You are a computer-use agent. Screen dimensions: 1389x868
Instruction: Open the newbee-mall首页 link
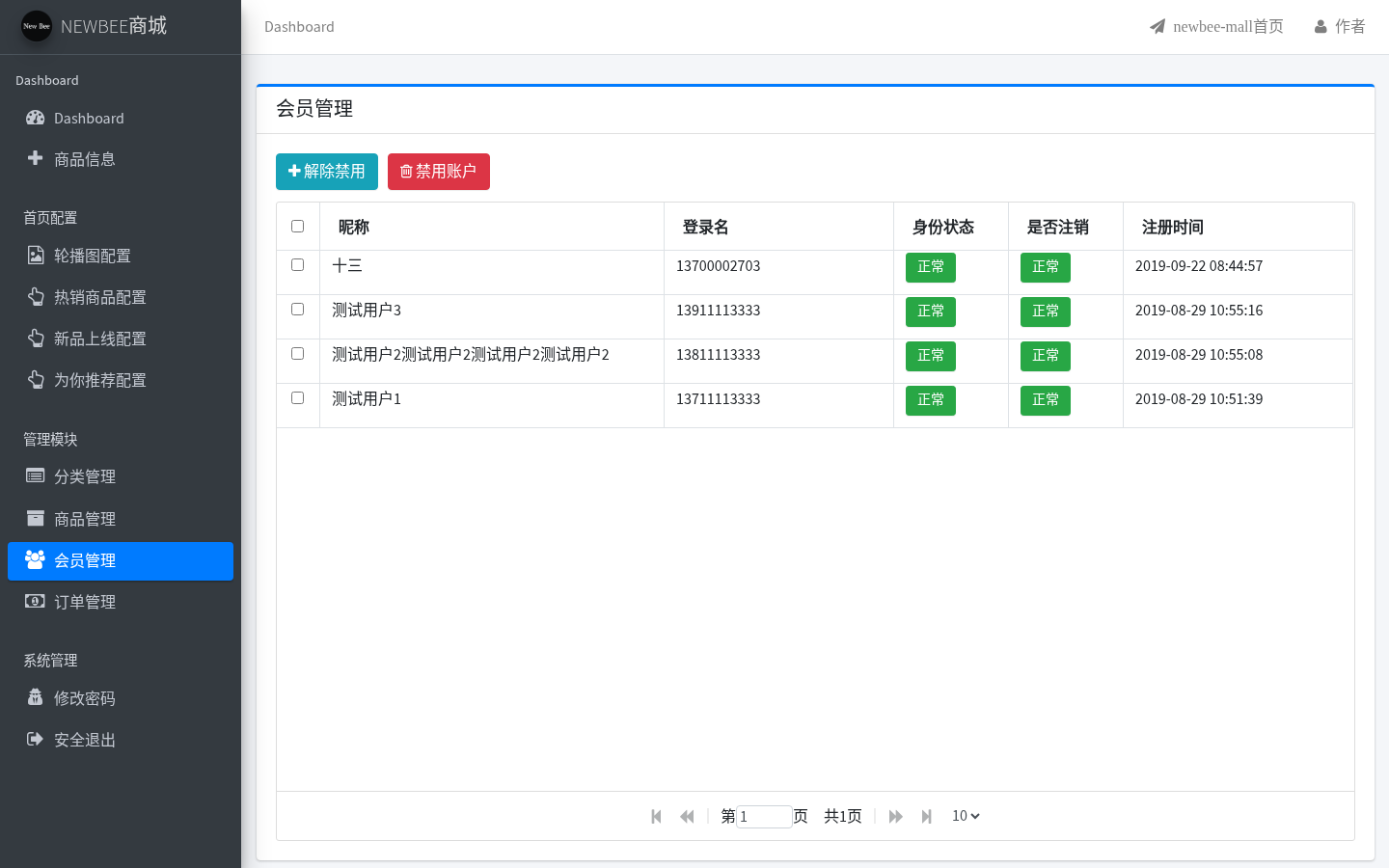coord(1216,26)
